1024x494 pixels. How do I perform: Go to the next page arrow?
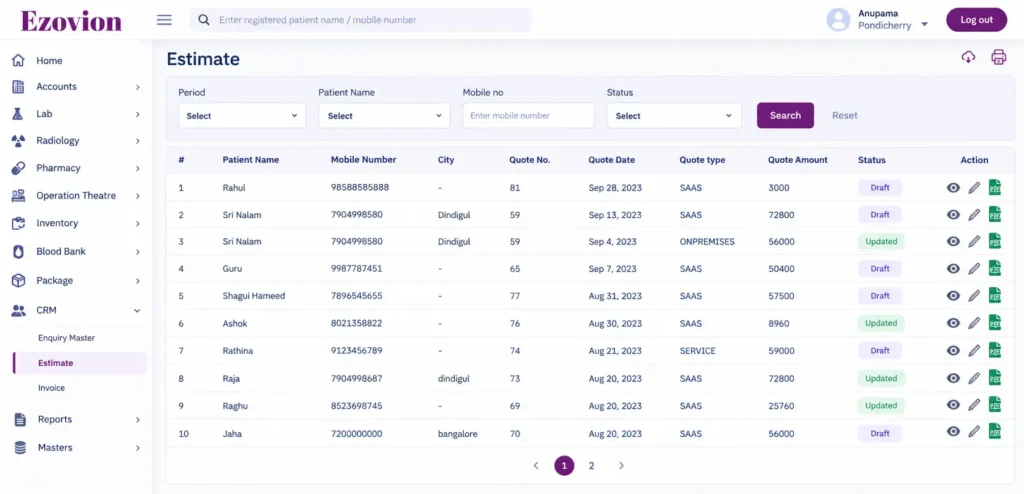(x=621, y=465)
